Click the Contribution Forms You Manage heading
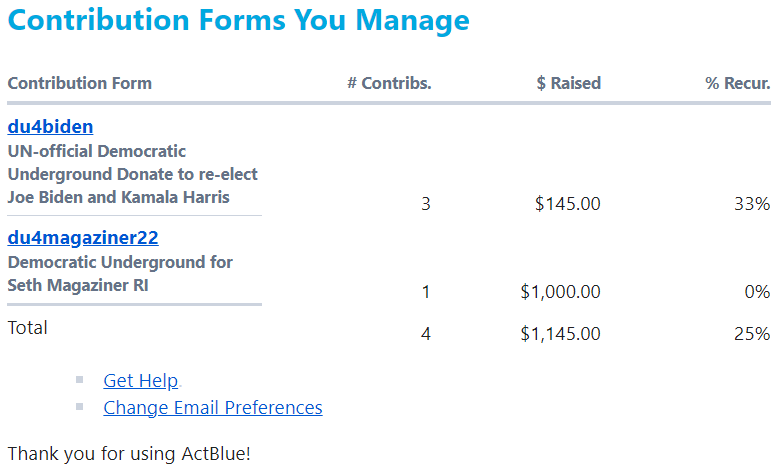The width and height of the screenshot is (773, 474). click(238, 20)
